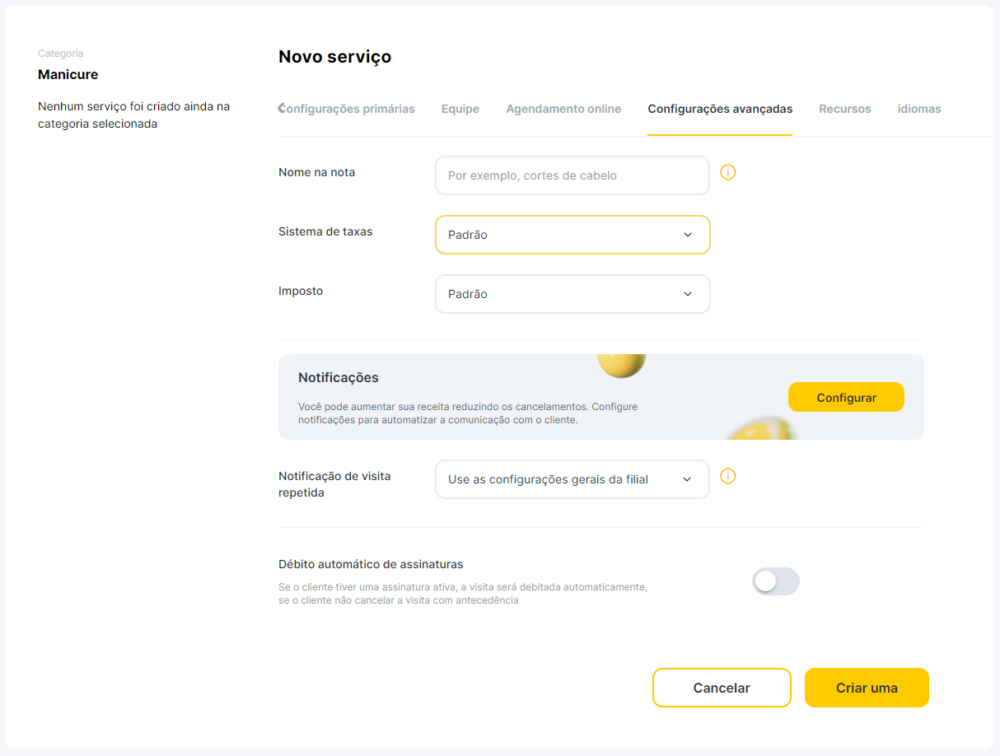Image resolution: width=1000 pixels, height=756 pixels.
Task: Click the Configurar notifications button
Action: tap(846, 397)
